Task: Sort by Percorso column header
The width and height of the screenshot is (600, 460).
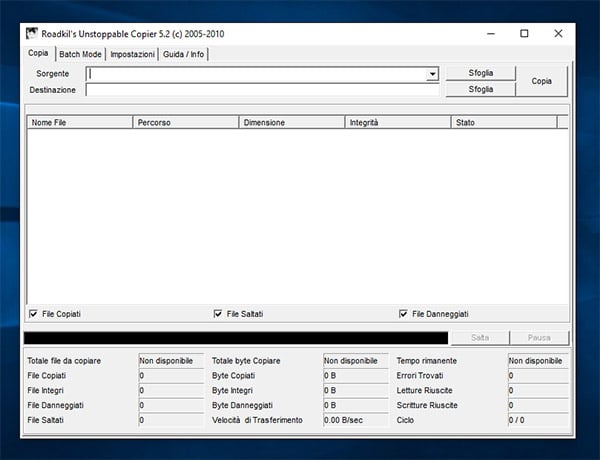Action: click(x=186, y=122)
